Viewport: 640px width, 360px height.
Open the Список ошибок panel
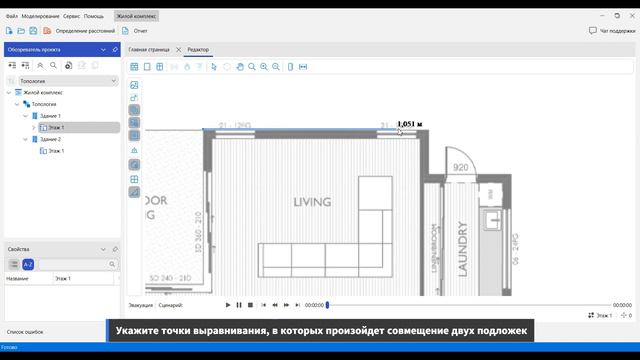coord(25,332)
